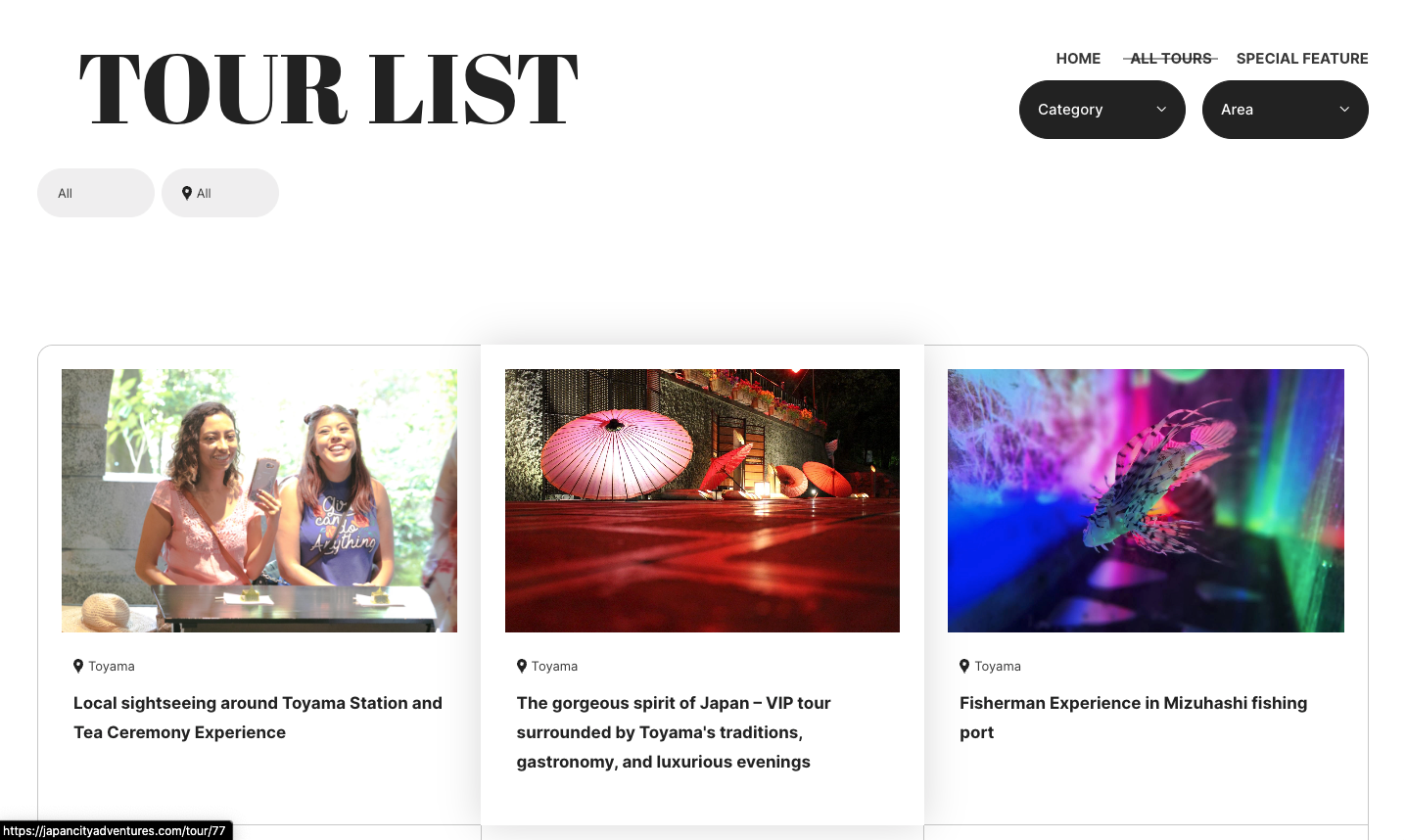Select the All area filter pill
This screenshot has width=1406, height=840.
click(x=220, y=193)
